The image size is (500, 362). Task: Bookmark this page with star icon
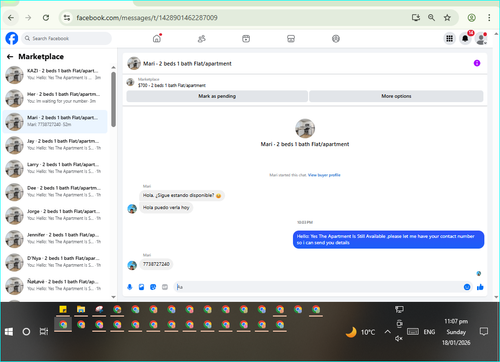[x=447, y=18]
